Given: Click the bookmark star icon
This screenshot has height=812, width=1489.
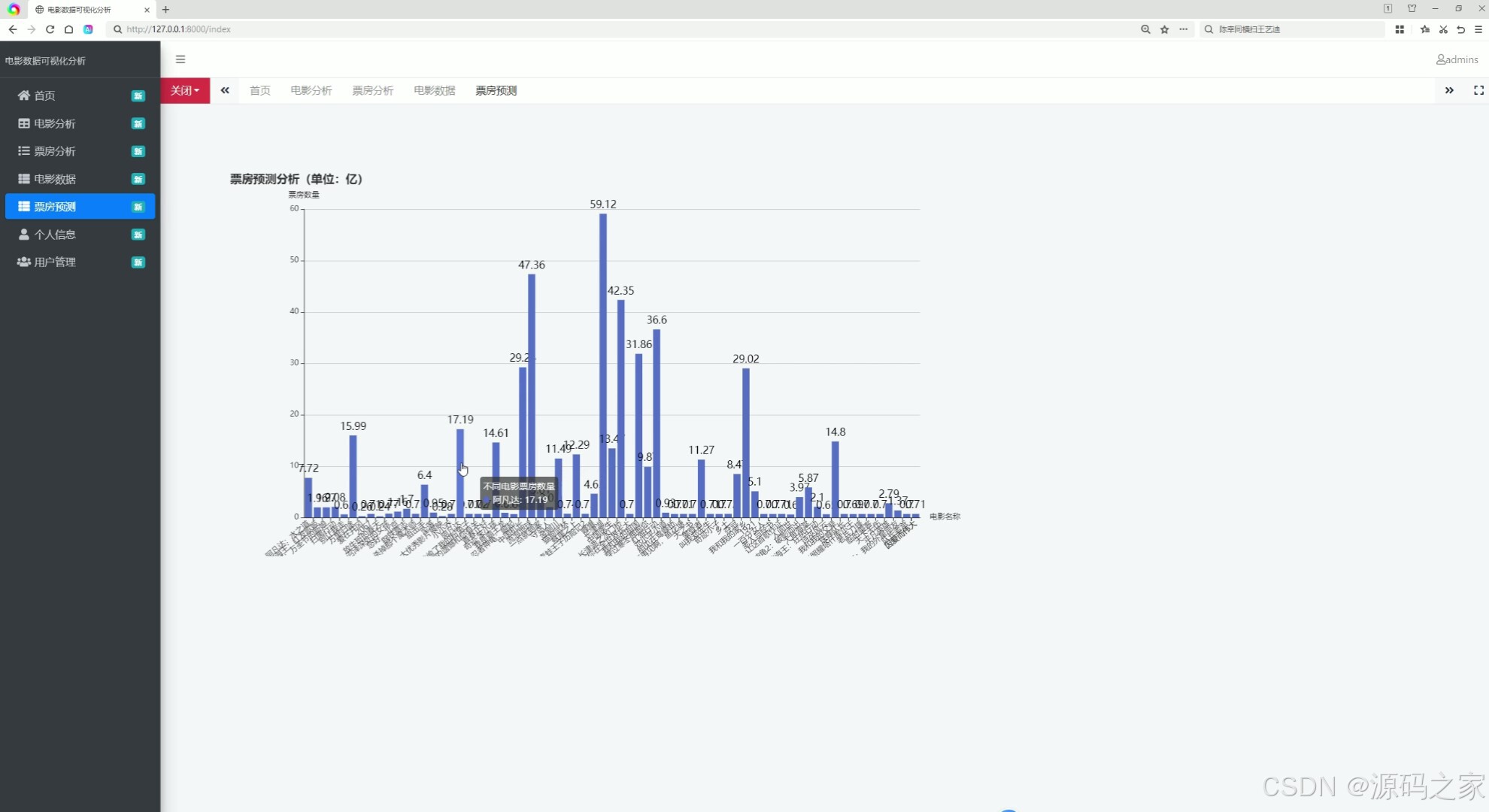Looking at the screenshot, I should 1164,29.
